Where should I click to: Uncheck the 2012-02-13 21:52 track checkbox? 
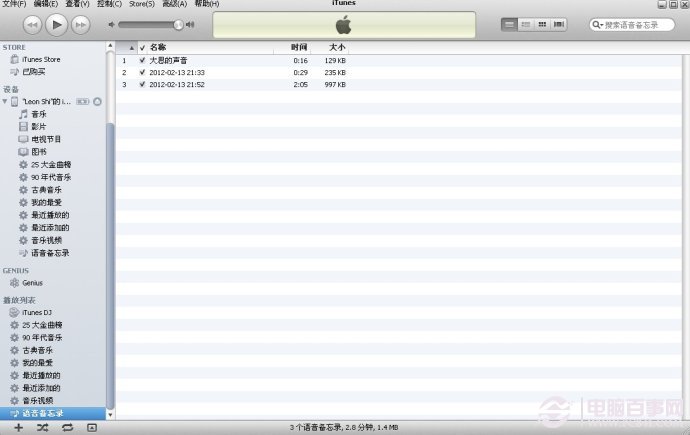(x=142, y=84)
